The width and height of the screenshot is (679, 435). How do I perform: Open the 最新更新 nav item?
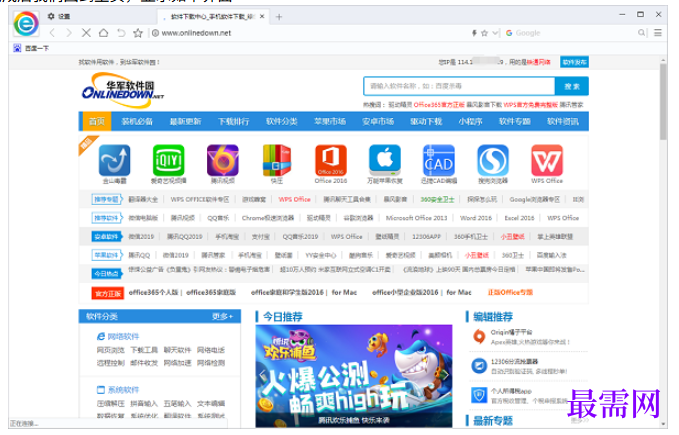[x=185, y=122]
